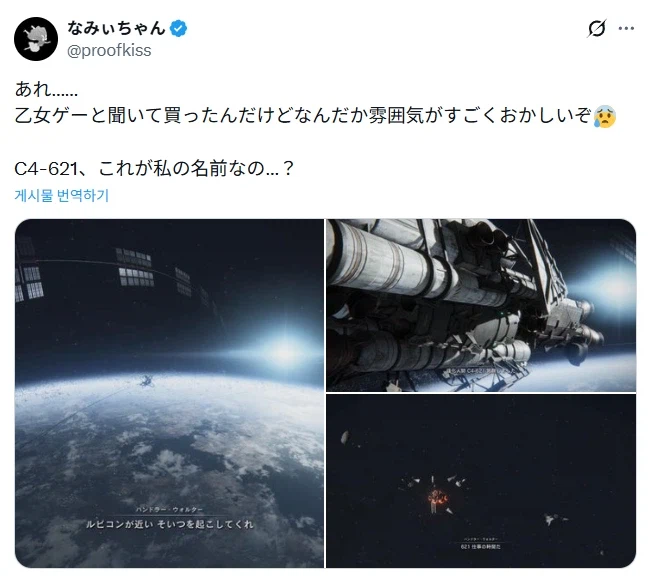Open the author's profile avatar

tap(36, 39)
